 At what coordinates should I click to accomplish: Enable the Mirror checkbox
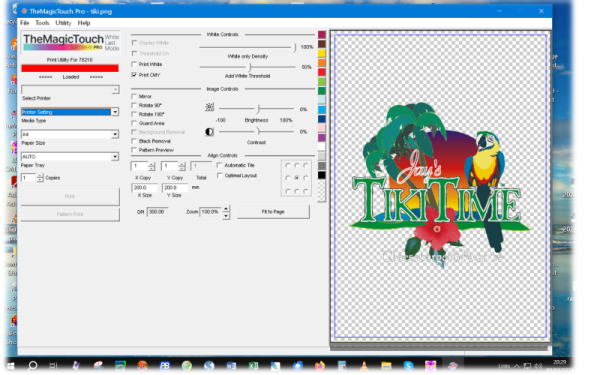134,96
